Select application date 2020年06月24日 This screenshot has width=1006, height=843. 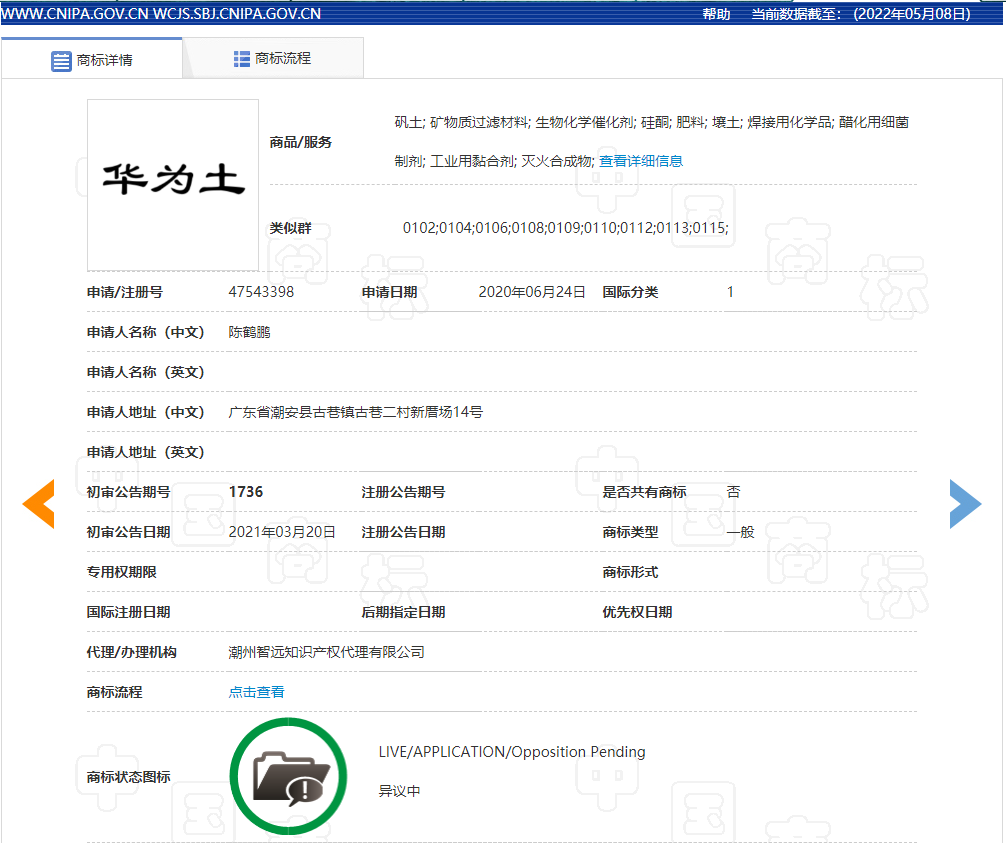pyautogui.click(x=532, y=292)
